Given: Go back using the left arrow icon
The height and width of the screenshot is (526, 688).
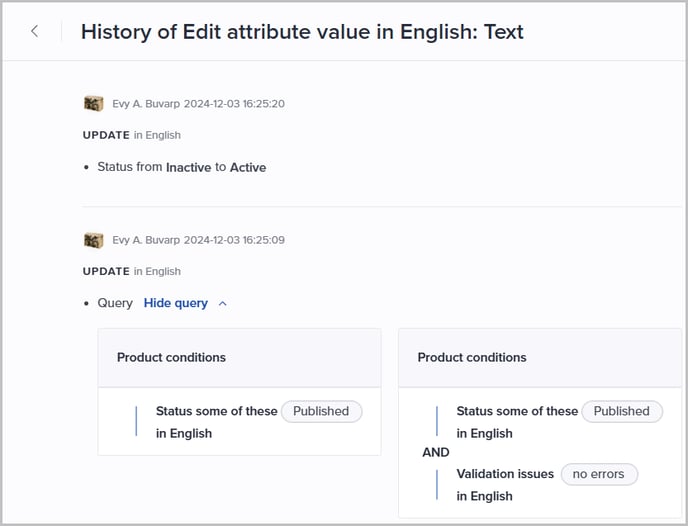Looking at the screenshot, I should tap(35, 31).
